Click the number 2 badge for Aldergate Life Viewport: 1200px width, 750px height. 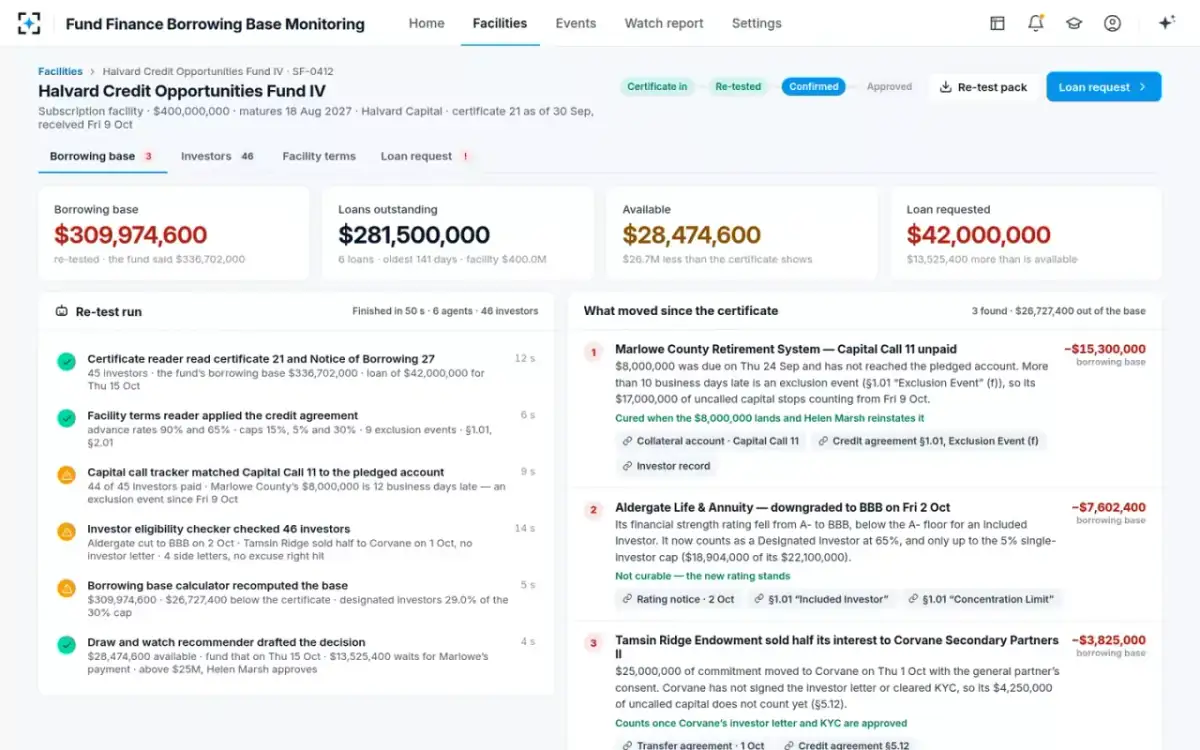593,510
